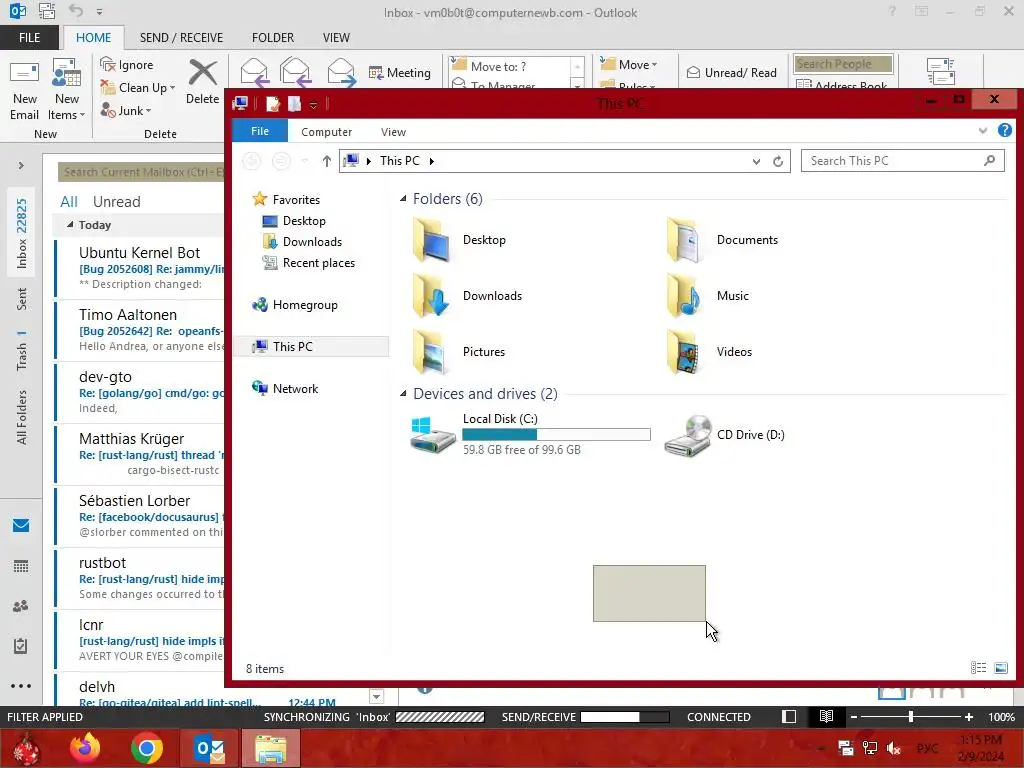Switch to Outlook Mail view icon
The image size is (1024, 768).
[x=21, y=526]
